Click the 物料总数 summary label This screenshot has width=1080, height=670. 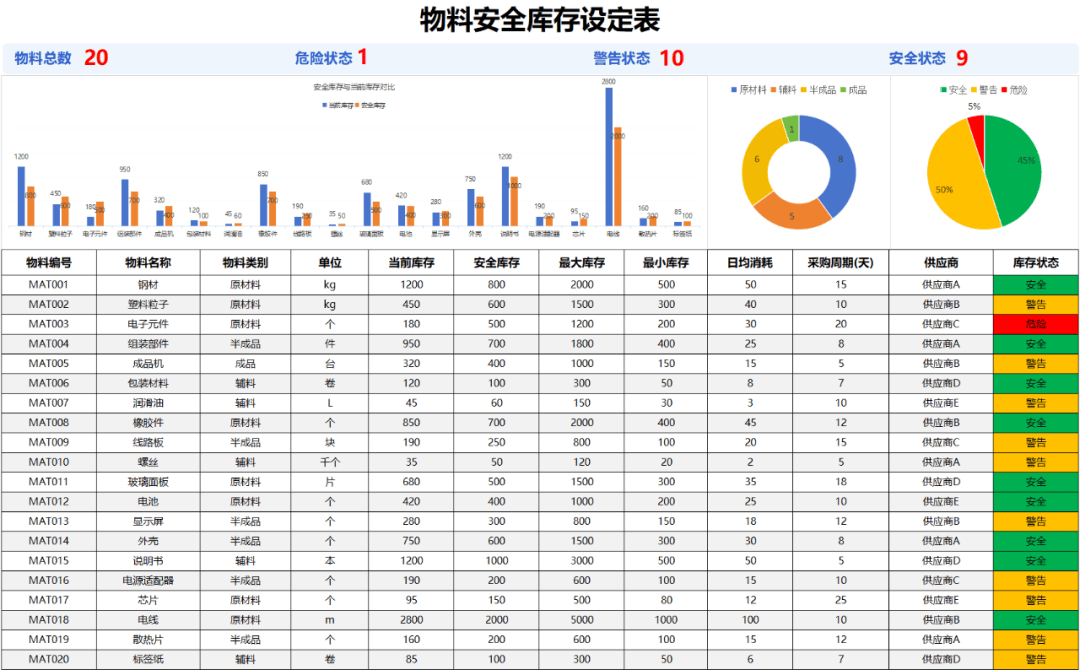coord(43,58)
